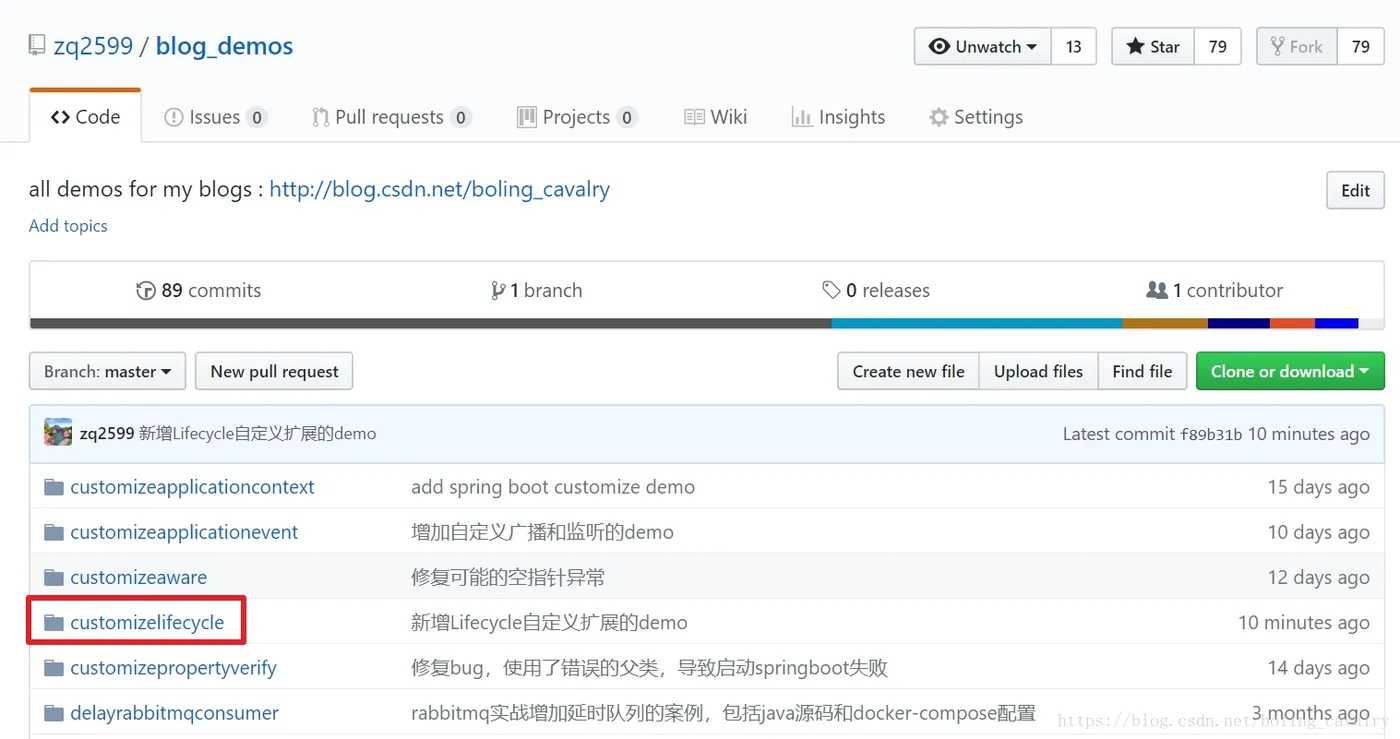Open commit message of customizepropertyverify row
This screenshot has height=739, width=1400.
point(650,667)
